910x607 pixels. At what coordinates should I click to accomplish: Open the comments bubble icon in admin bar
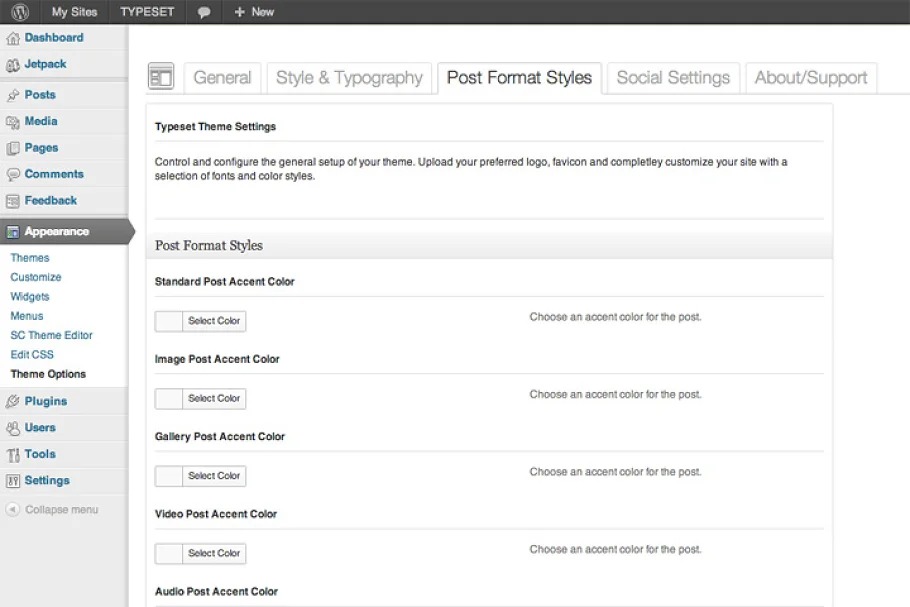click(204, 12)
